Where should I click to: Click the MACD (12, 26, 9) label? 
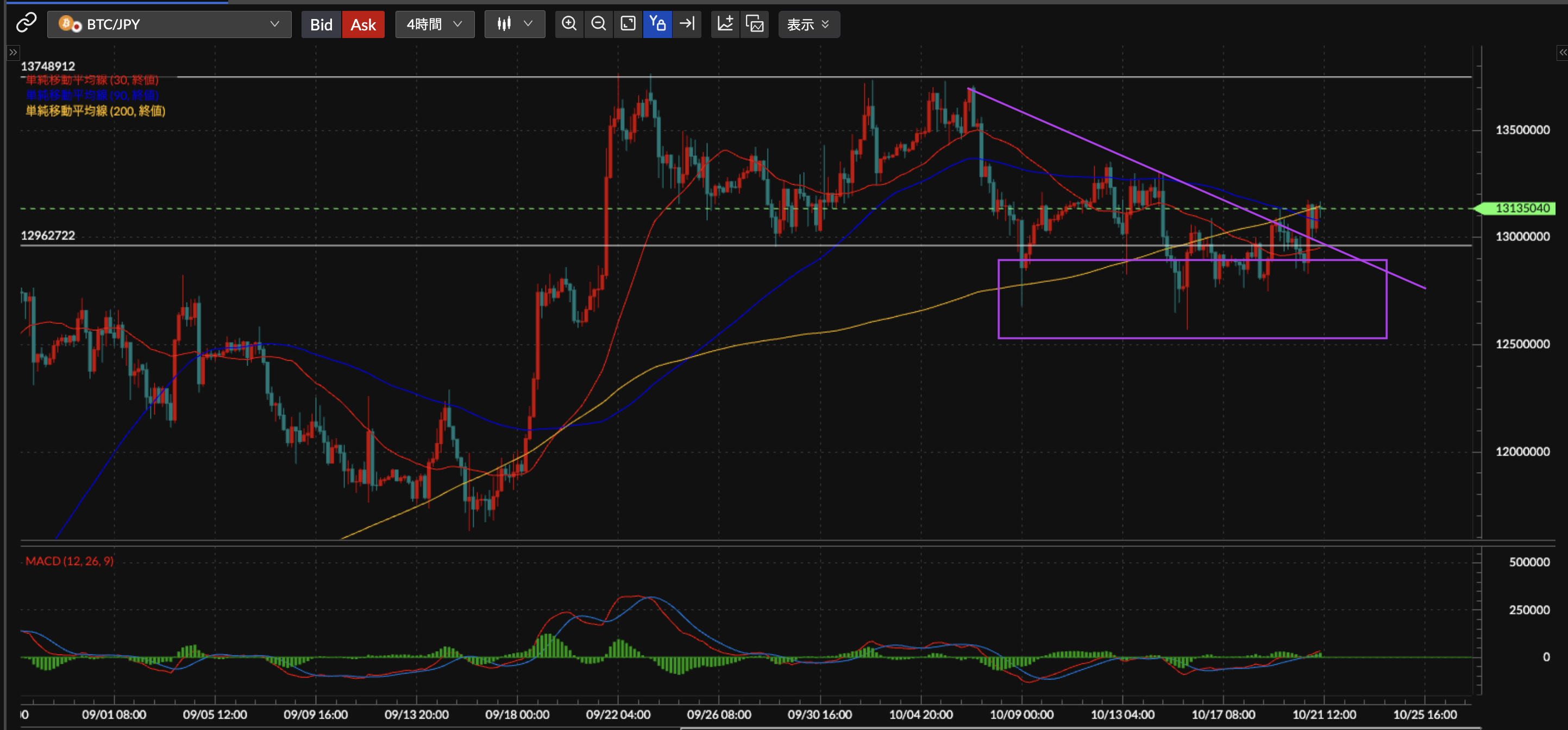coord(70,561)
